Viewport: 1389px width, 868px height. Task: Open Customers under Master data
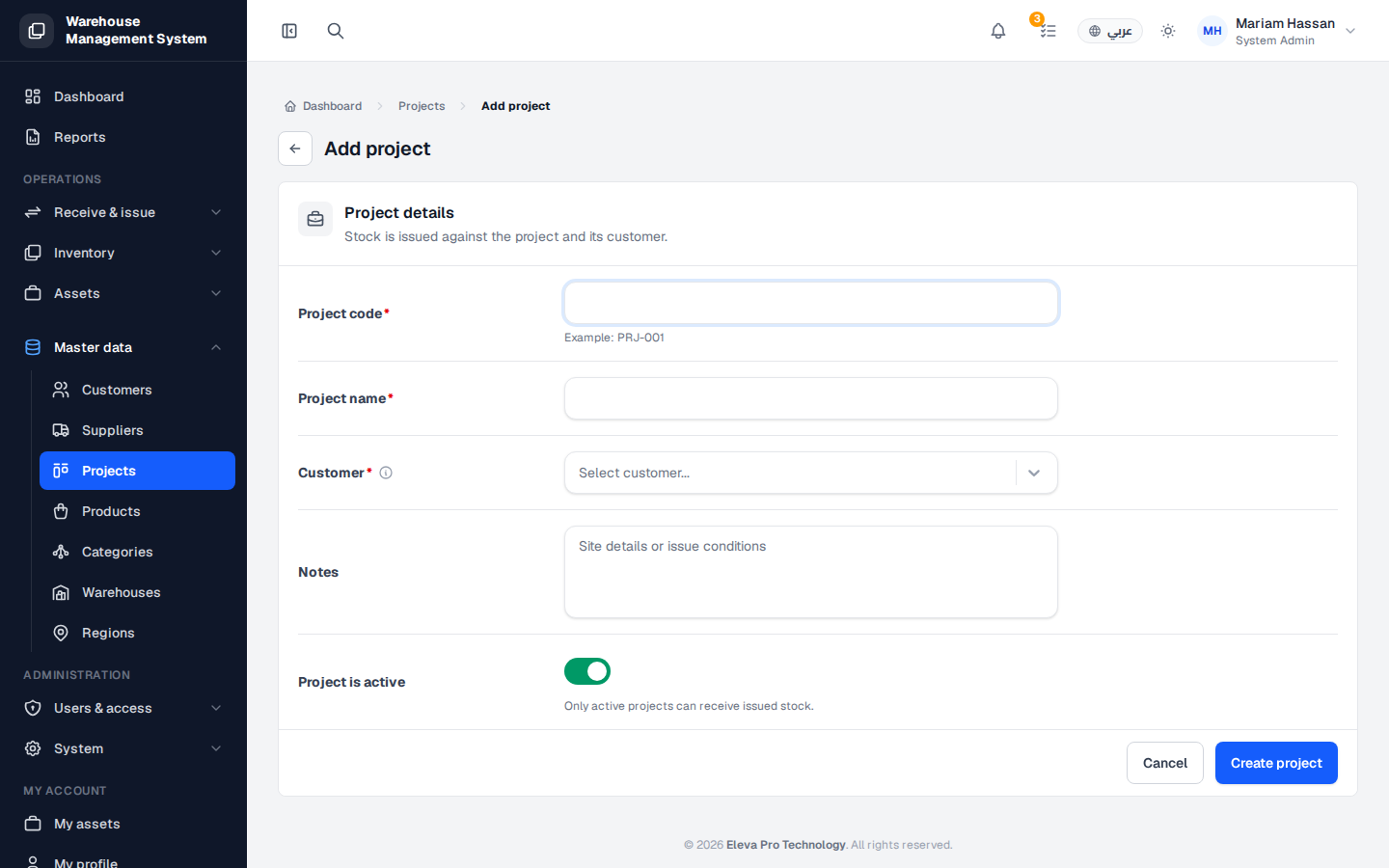(x=137, y=390)
